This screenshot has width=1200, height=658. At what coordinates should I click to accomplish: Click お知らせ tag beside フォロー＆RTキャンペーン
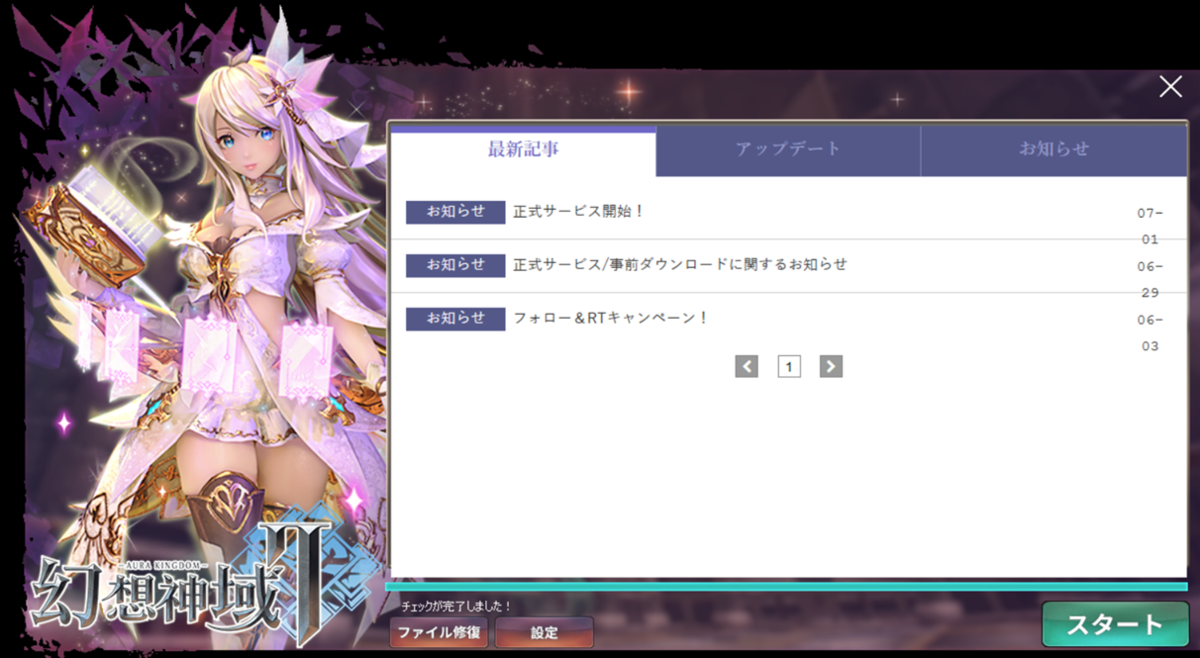pos(455,318)
